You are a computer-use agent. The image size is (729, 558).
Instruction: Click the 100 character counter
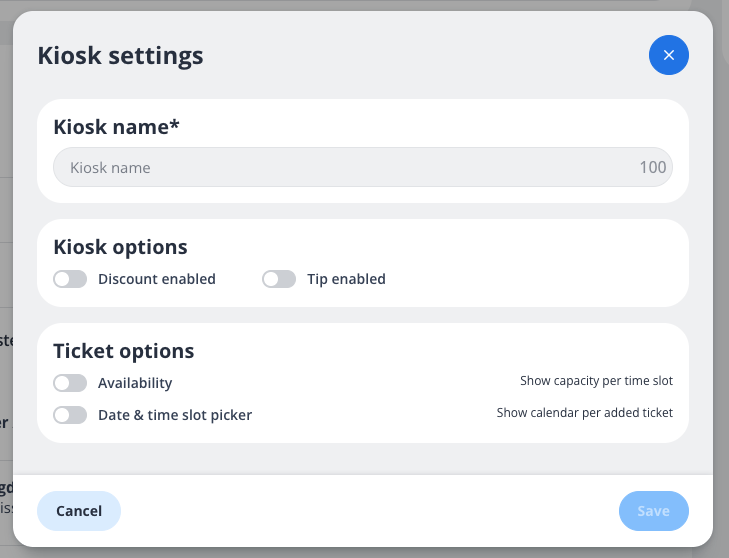pyautogui.click(x=653, y=168)
